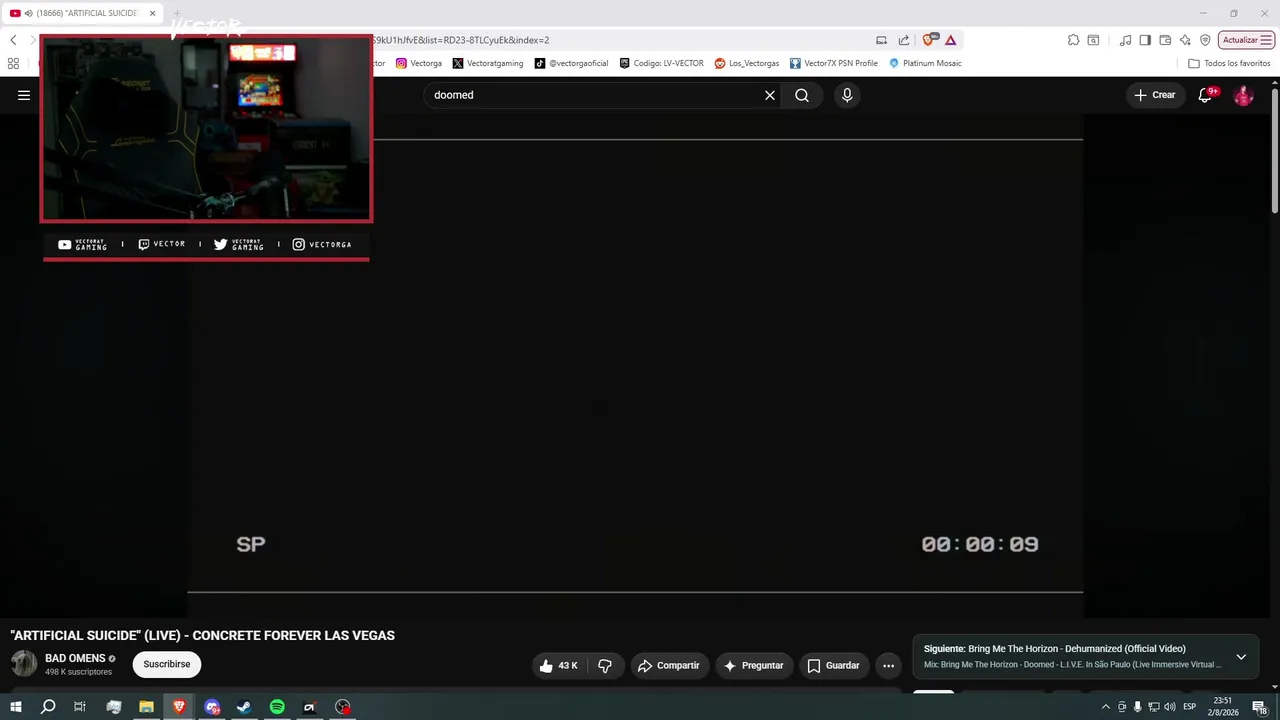Open YouTube notifications bell
Image resolution: width=1280 pixels, height=720 pixels.
[1206, 95]
